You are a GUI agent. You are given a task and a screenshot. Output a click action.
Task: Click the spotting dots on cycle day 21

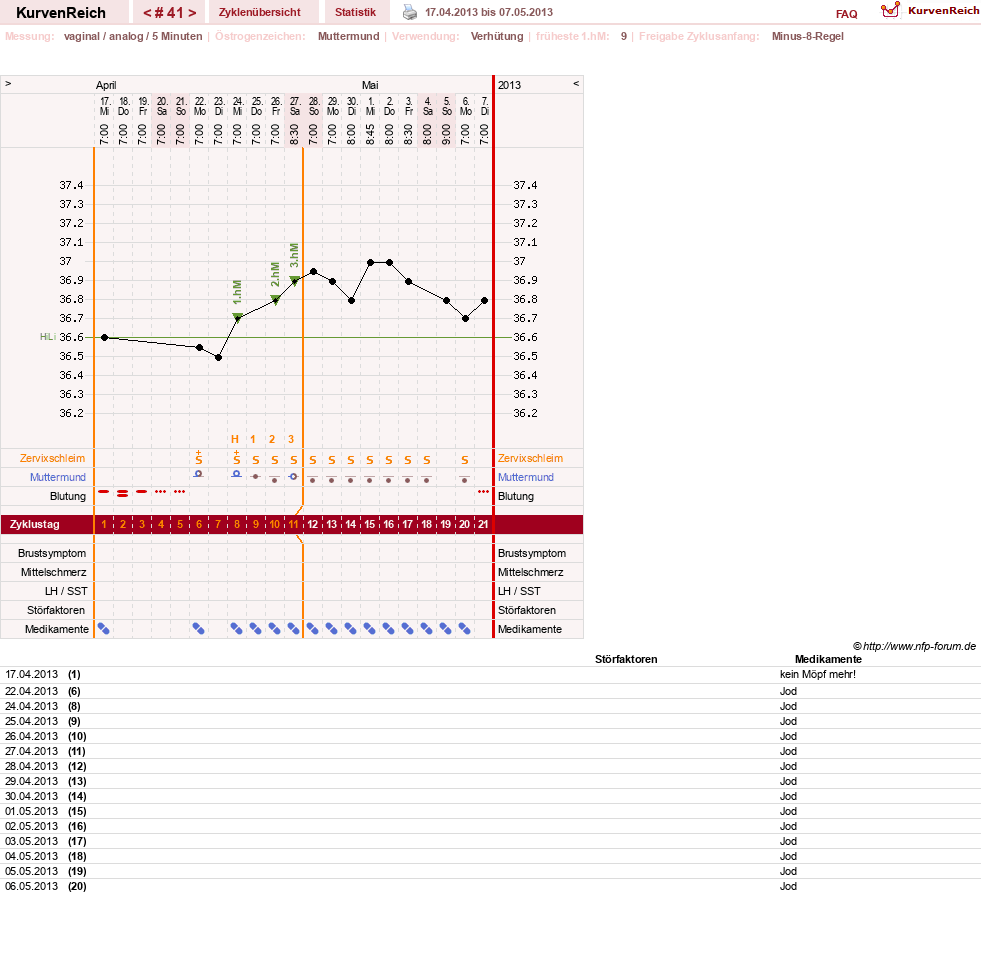point(483,492)
